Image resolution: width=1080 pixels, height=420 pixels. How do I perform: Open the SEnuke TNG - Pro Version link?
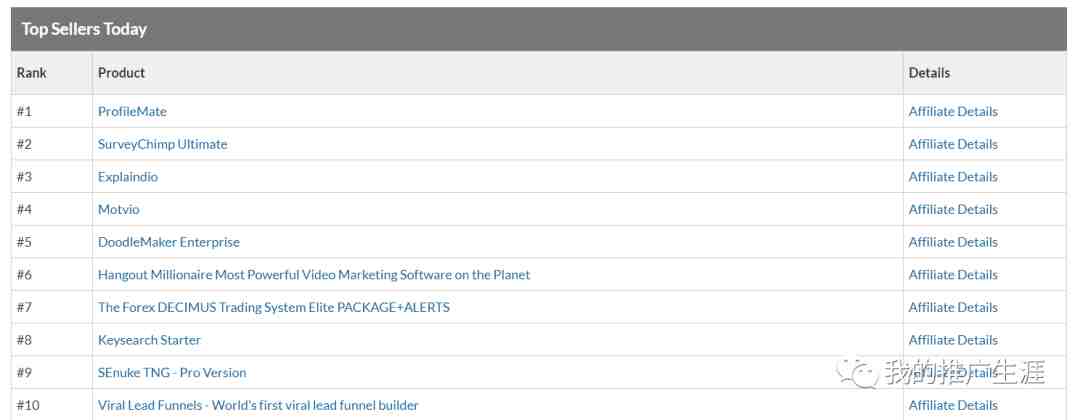pyautogui.click(x=172, y=372)
